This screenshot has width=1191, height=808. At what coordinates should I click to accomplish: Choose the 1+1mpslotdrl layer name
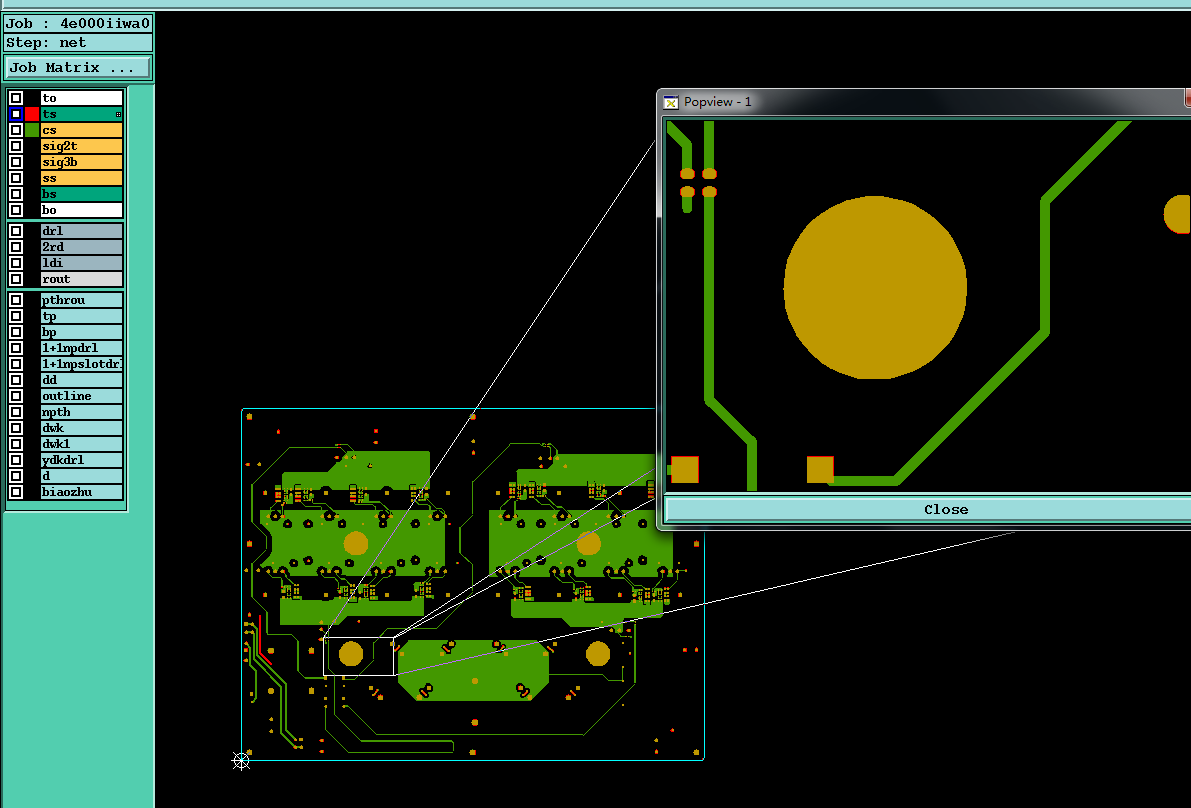(x=81, y=364)
